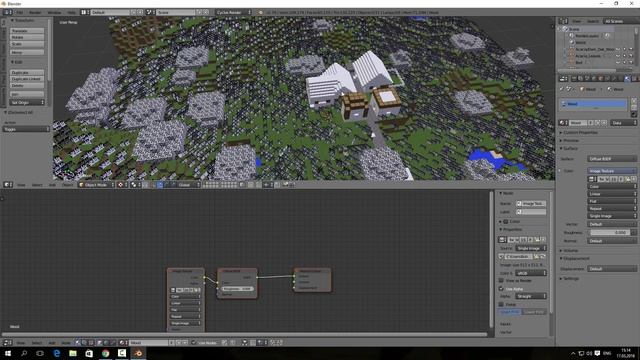Toggle the Fields checkbox
Image resolution: width=640 pixels, height=360 pixels.
point(501,304)
